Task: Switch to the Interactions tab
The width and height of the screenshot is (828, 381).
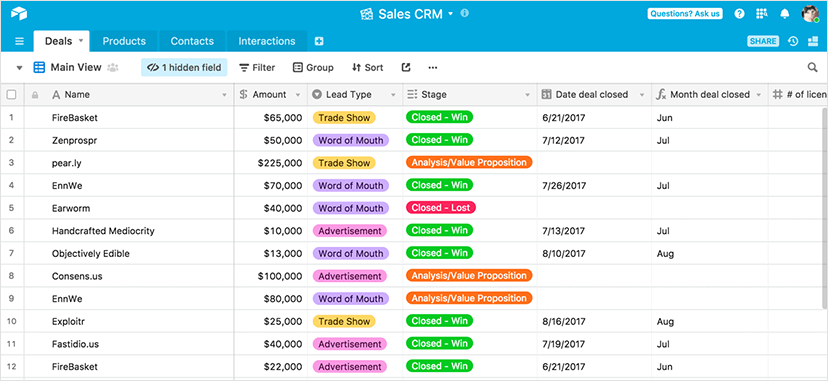Action: [267, 41]
